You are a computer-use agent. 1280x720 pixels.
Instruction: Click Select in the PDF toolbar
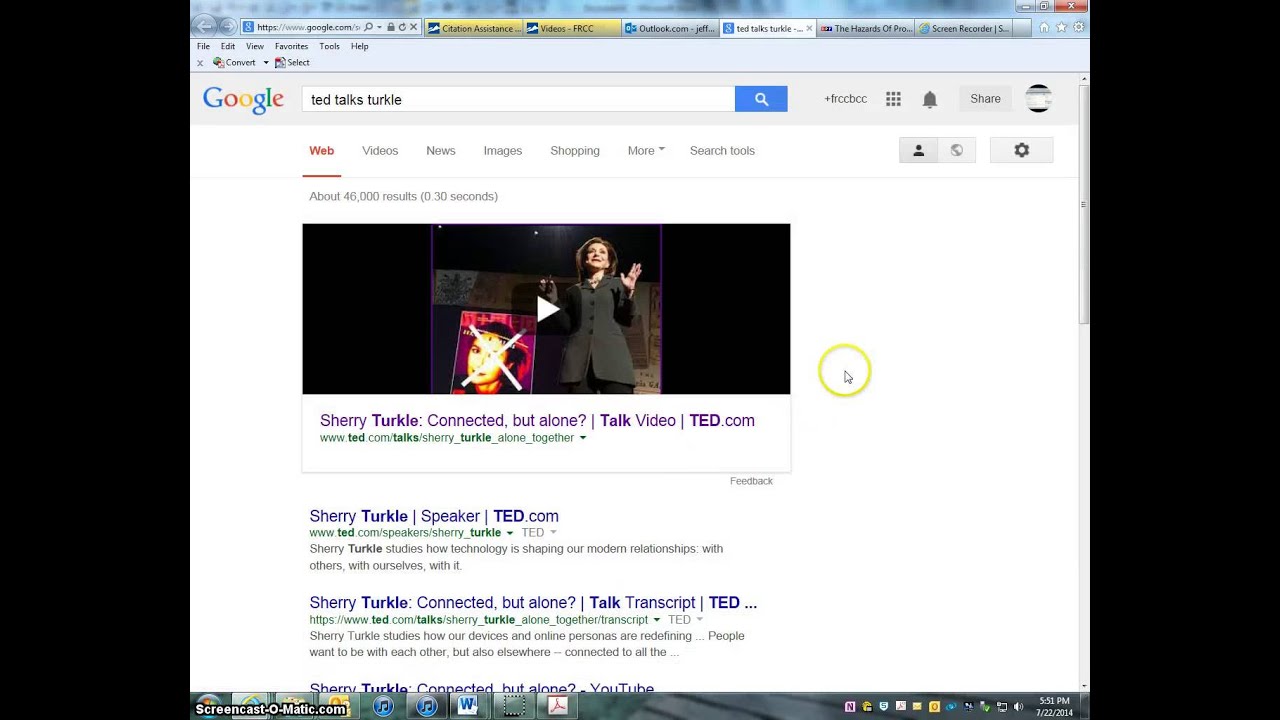(x=292, y=62)
